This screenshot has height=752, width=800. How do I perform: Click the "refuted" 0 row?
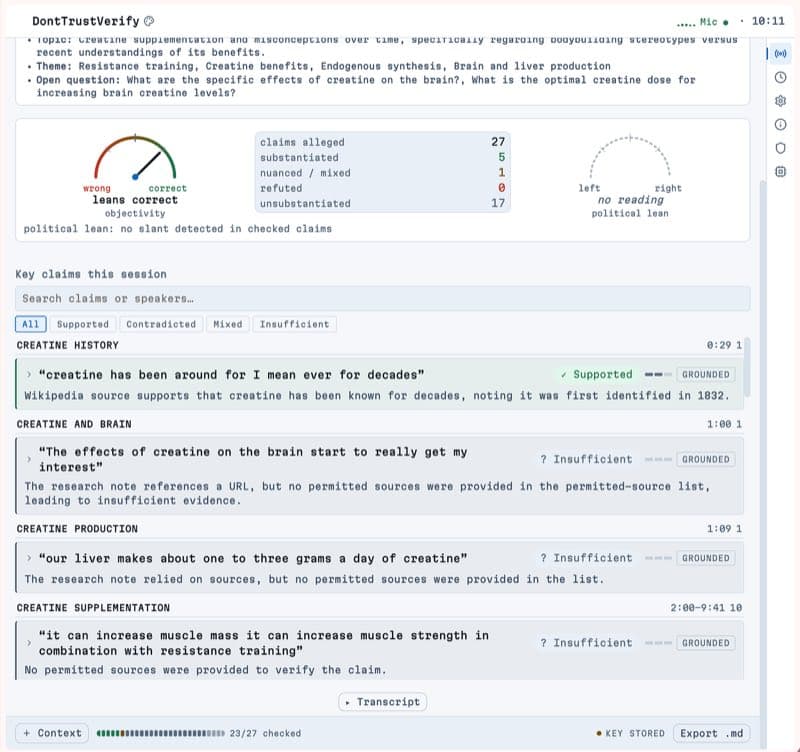pos(383,188)
